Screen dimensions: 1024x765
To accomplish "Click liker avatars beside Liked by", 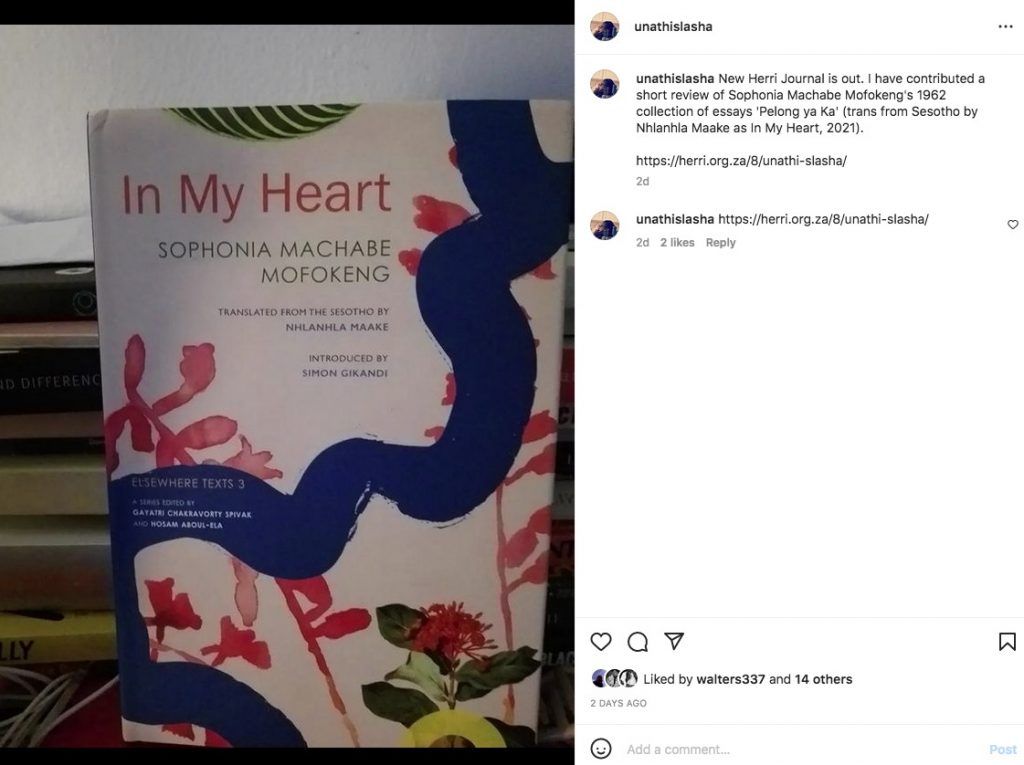I will [614, 679].
